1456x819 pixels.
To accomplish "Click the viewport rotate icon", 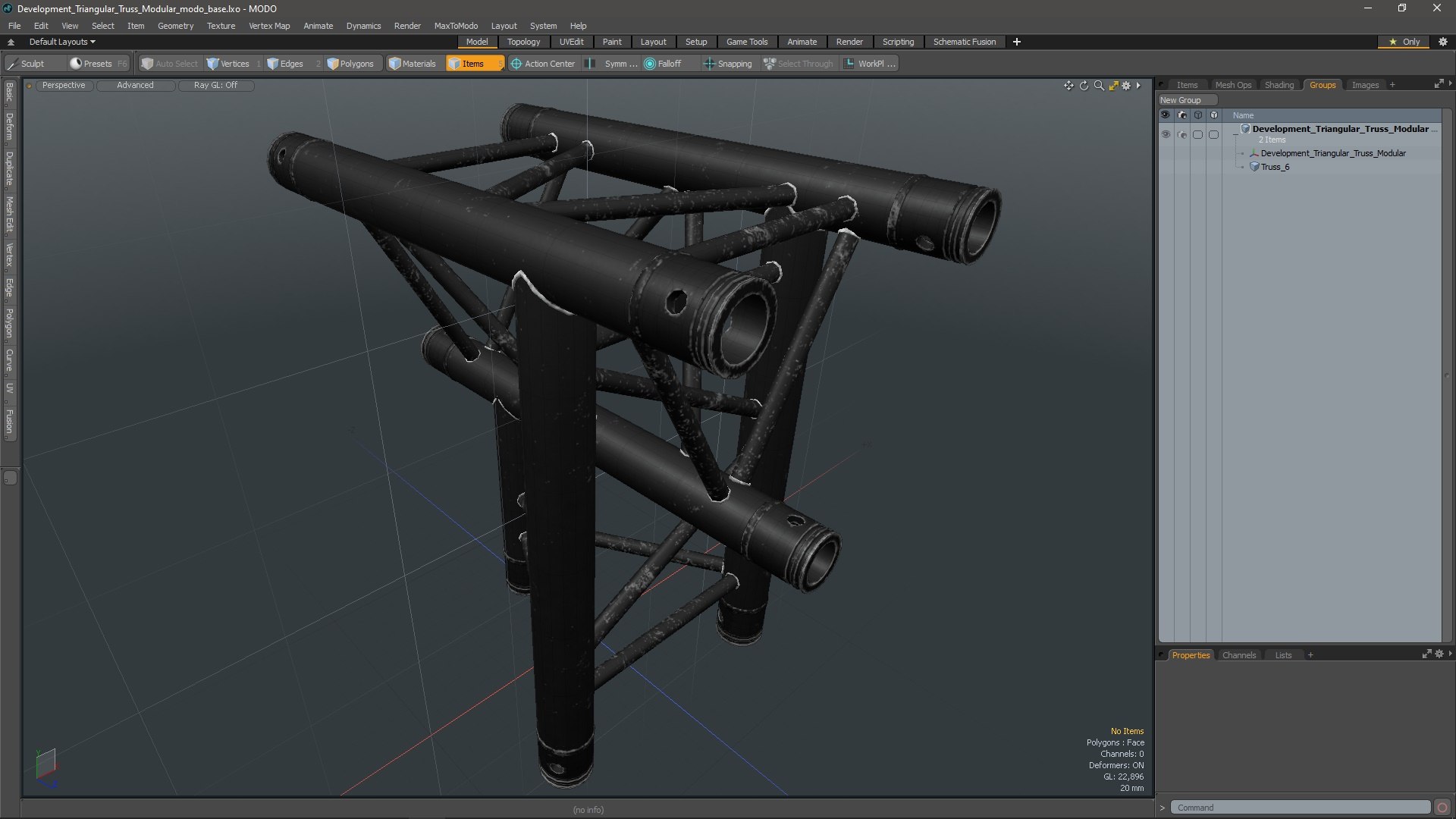I will [1084, 86].
